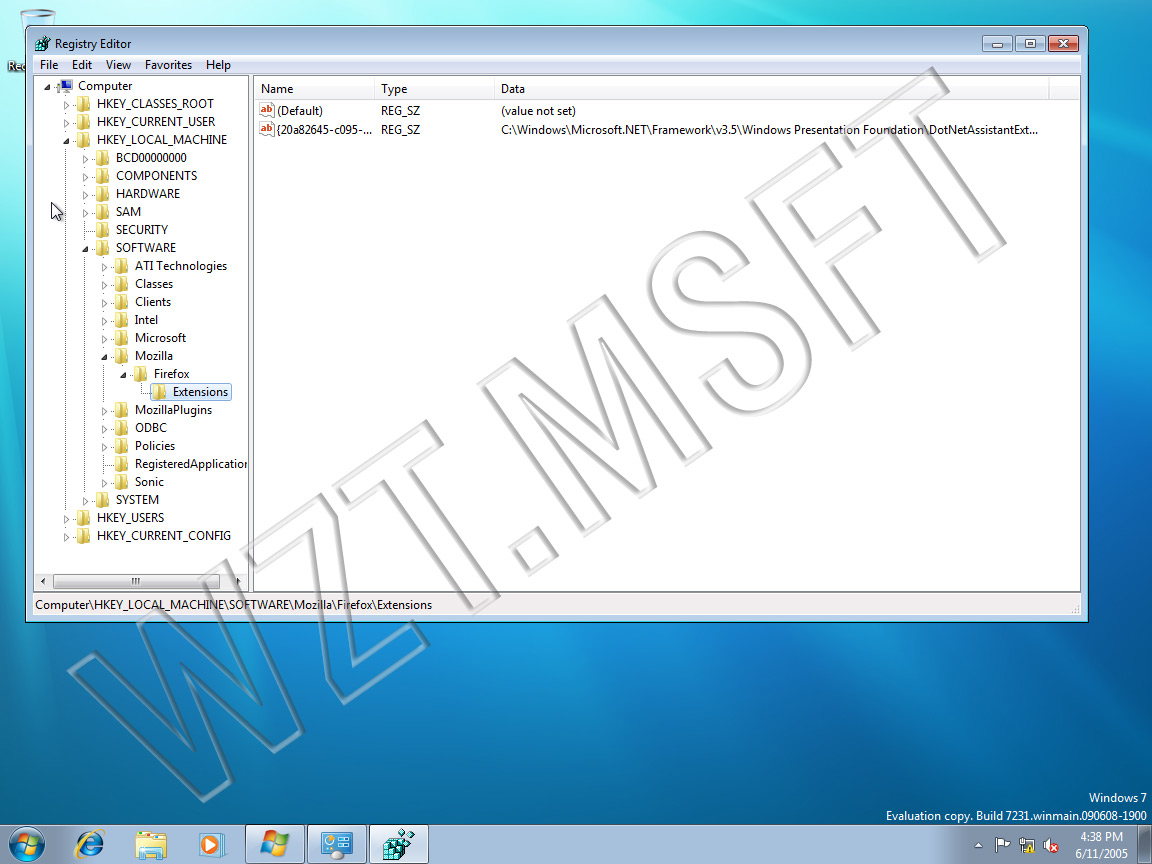Click the muted volume tray icon
Viewport: 1152px width, 864px height.
[1051, 846]
